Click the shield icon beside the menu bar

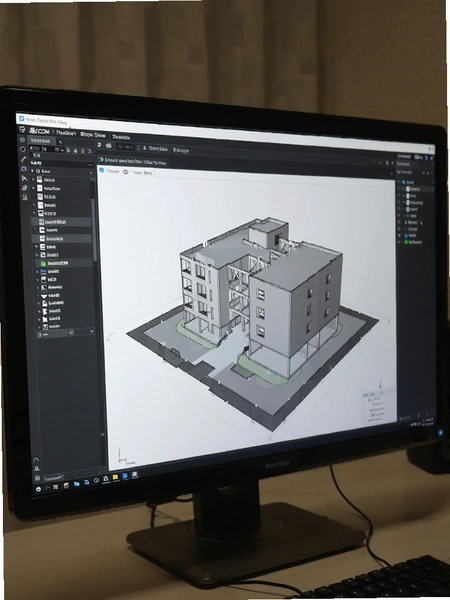pos(22,130)
